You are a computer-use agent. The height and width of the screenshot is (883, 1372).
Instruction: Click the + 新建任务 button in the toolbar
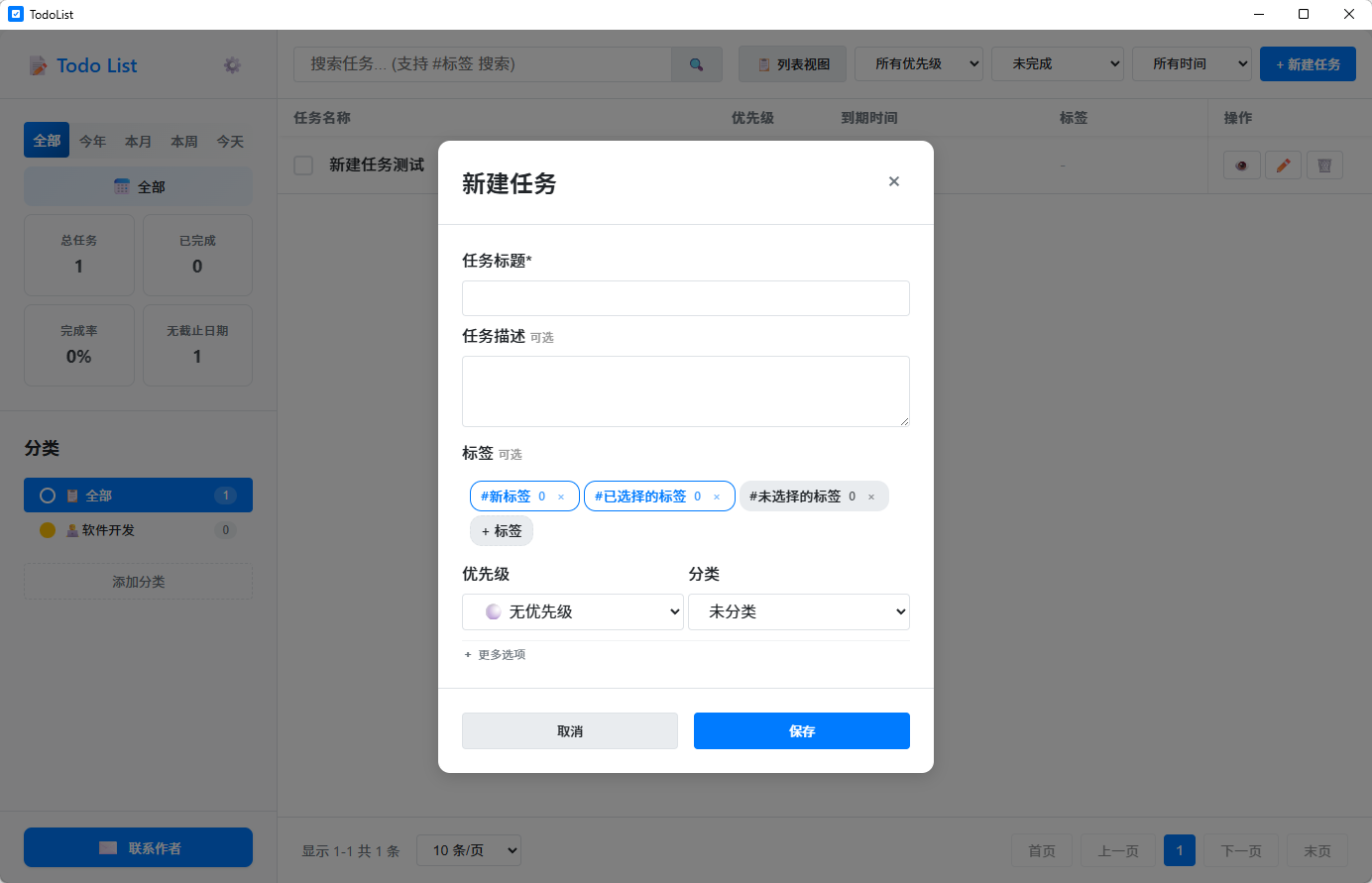click(1308, 64)
